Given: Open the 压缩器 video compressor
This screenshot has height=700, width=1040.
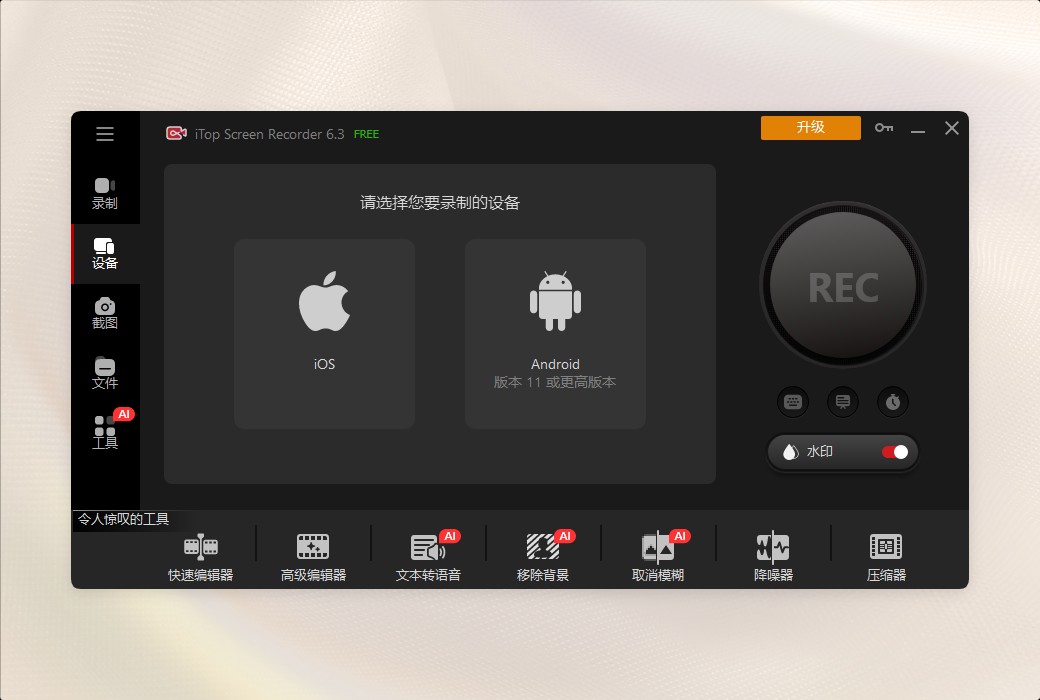Looking at the screenshot, I should coord(887,555).
